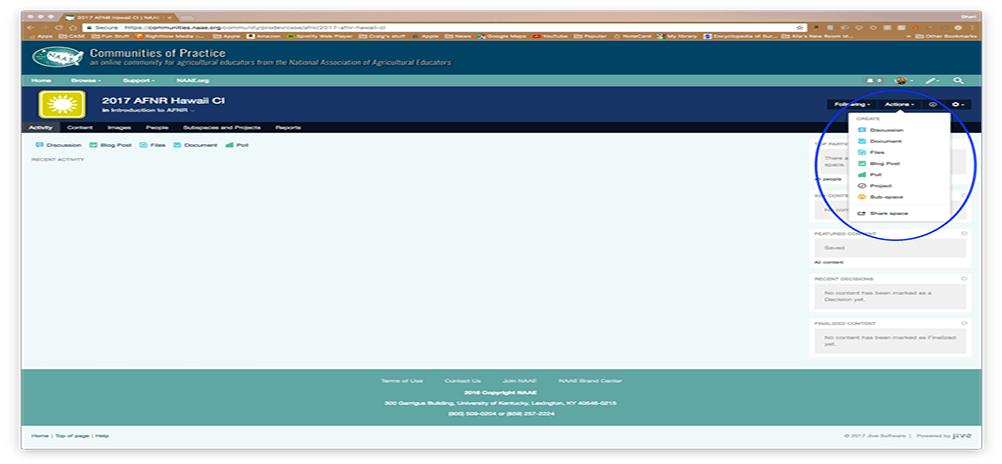Click the pencil create icon in the nav bar
1002x464 pixels.
(930, 80)
